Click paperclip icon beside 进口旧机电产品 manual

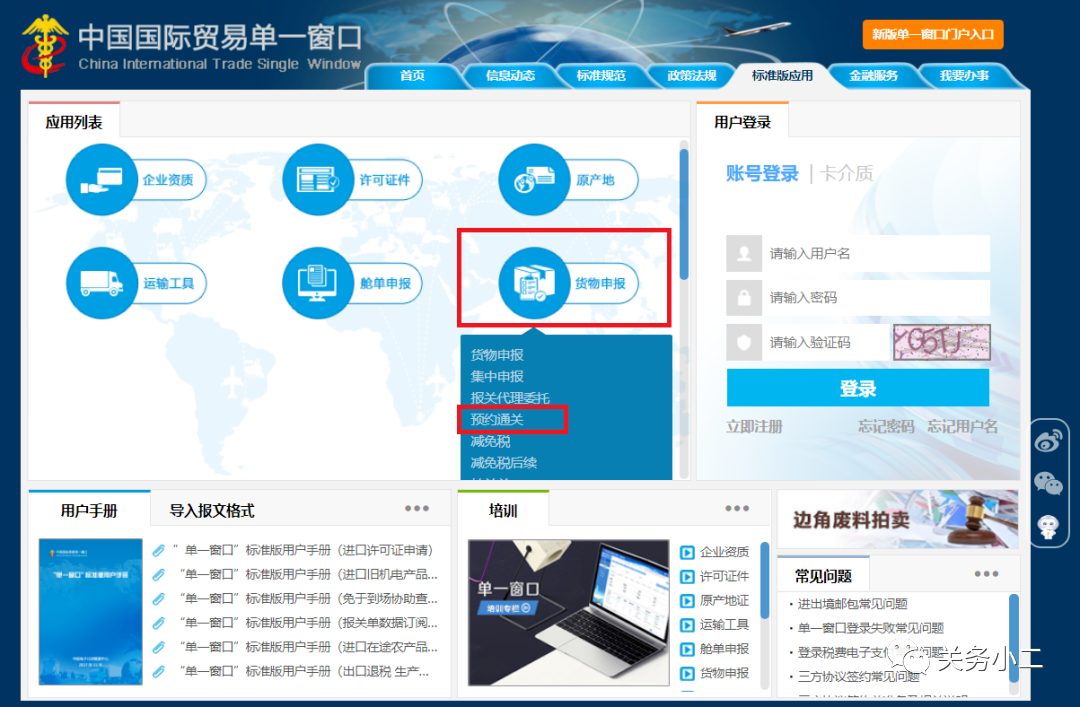coord(158,575)
